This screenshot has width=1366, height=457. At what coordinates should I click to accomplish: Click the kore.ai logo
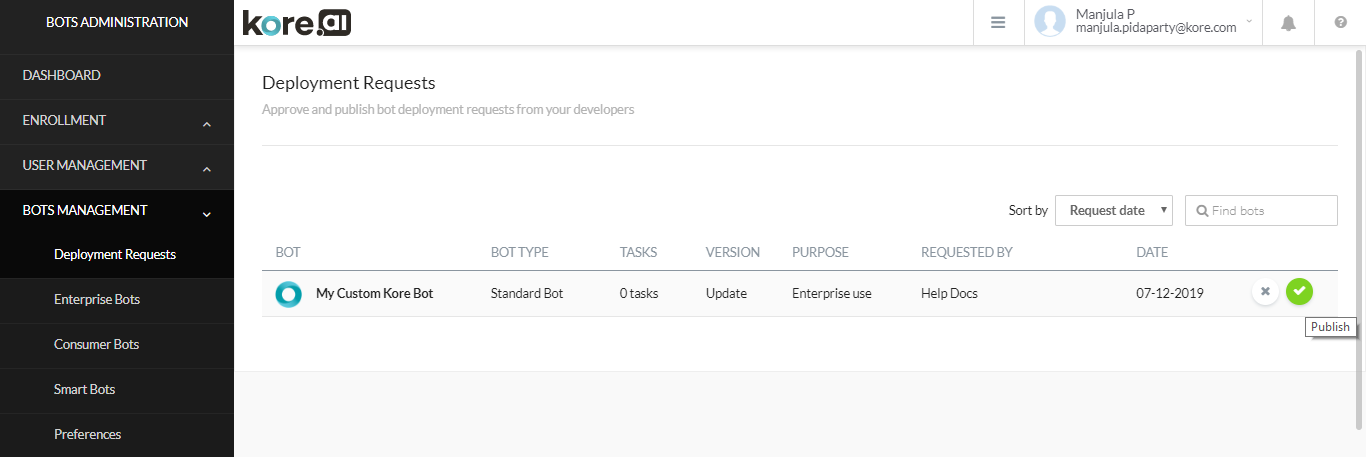tap(297, 22)
